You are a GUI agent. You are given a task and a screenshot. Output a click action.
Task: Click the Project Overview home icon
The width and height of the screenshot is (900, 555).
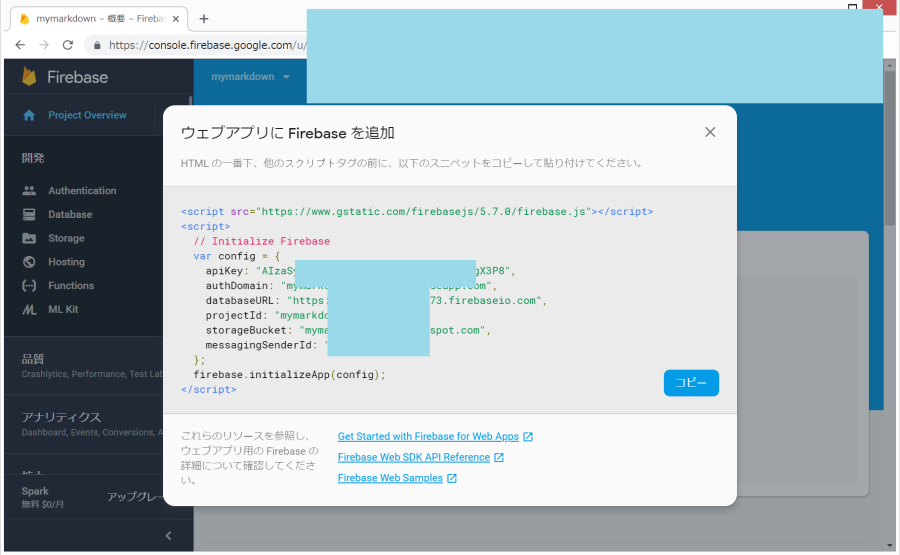[30, 115]
